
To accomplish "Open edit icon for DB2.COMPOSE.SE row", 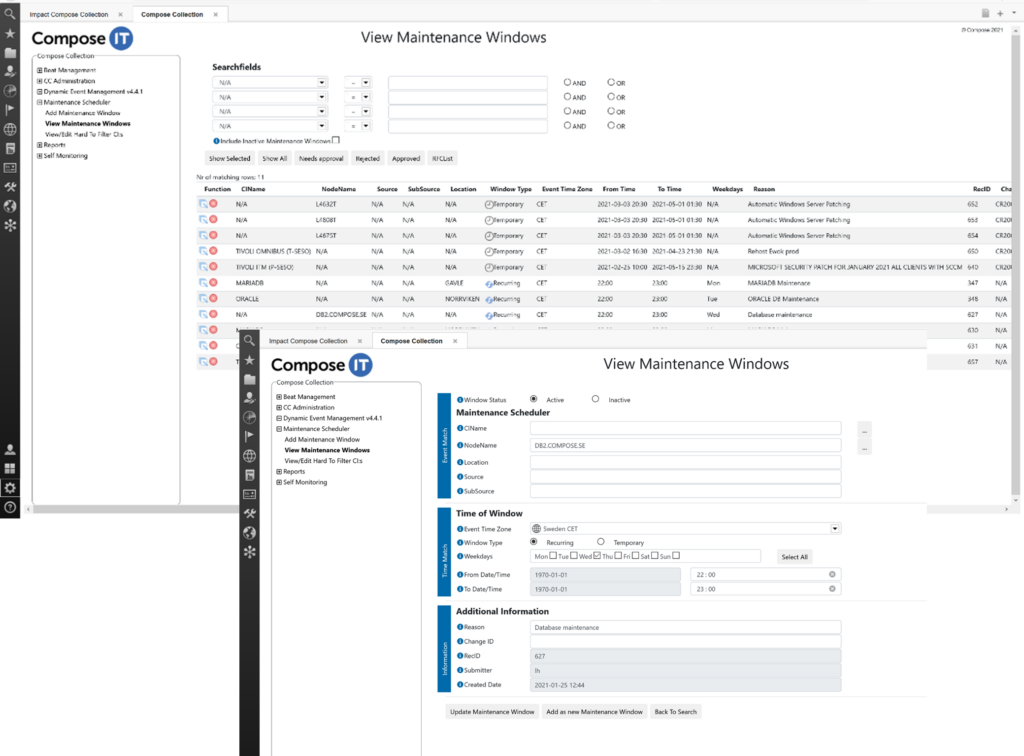I will tap(203, 314).
